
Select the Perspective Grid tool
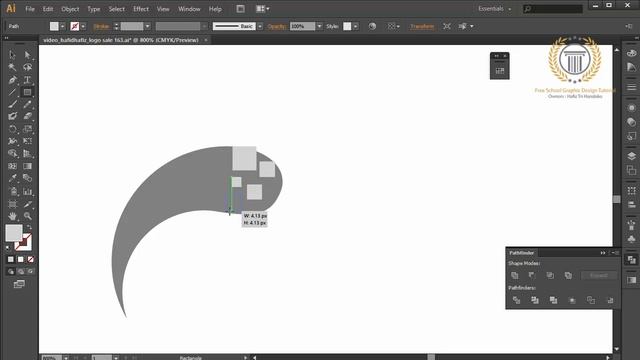27,153
